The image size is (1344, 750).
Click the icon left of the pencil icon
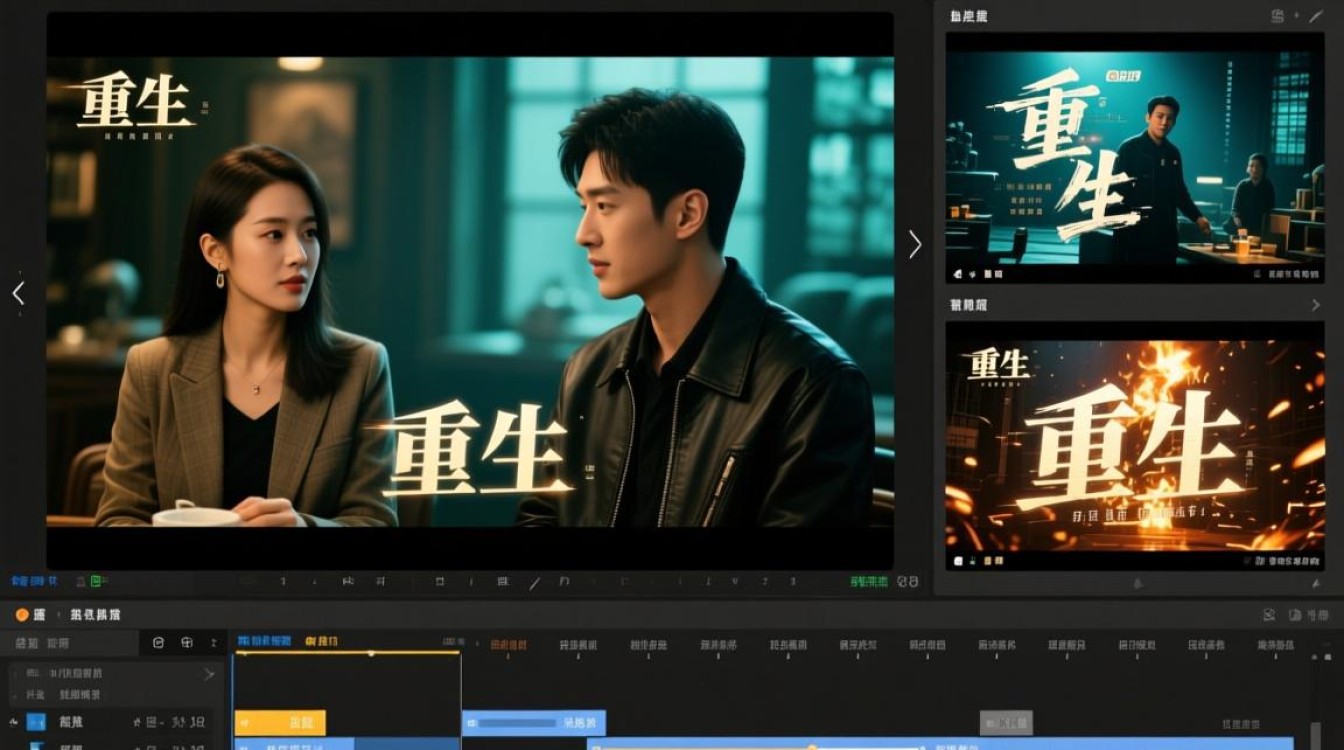click(1278, 16)
